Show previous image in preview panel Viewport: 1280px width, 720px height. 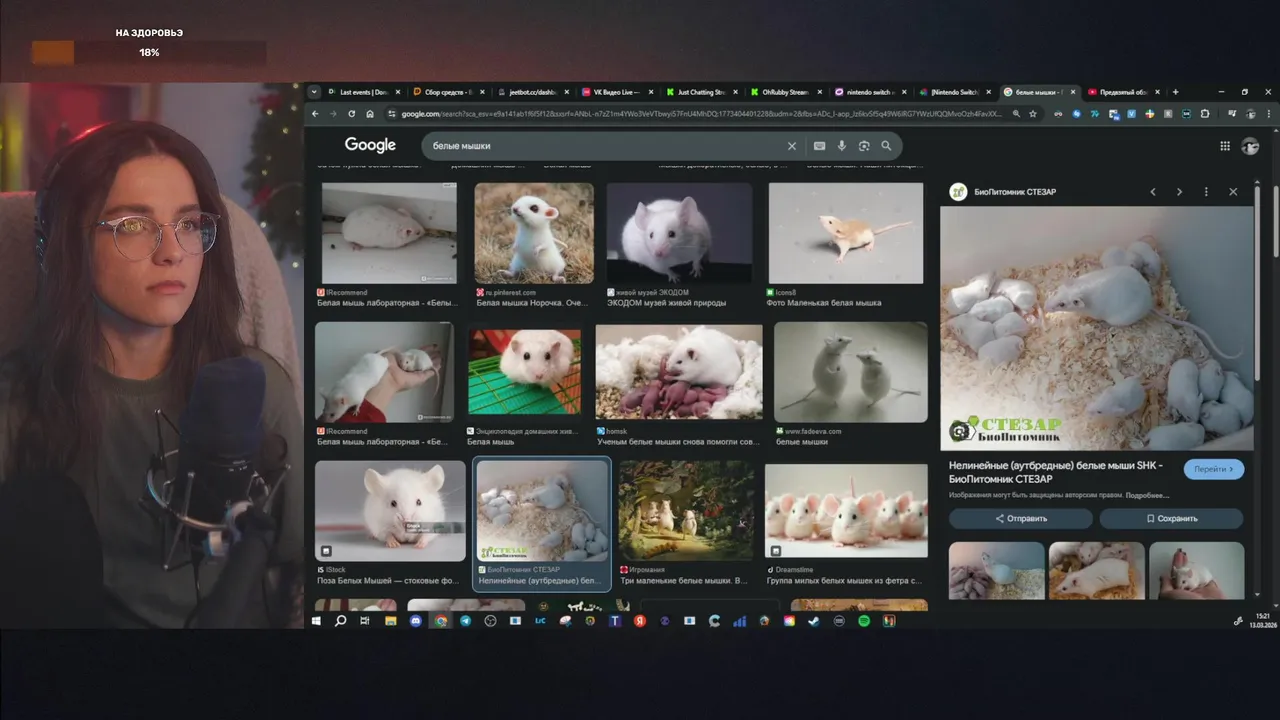1153,192
